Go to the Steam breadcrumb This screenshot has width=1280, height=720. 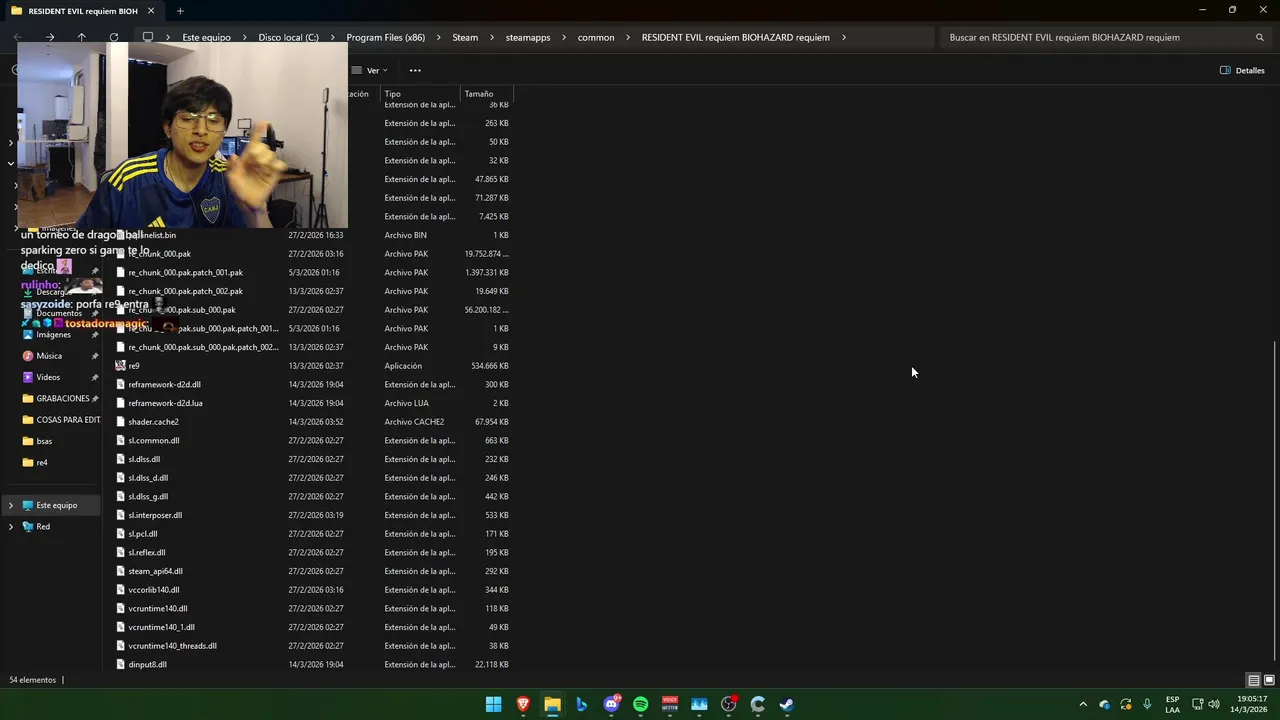tap(465, 37)
